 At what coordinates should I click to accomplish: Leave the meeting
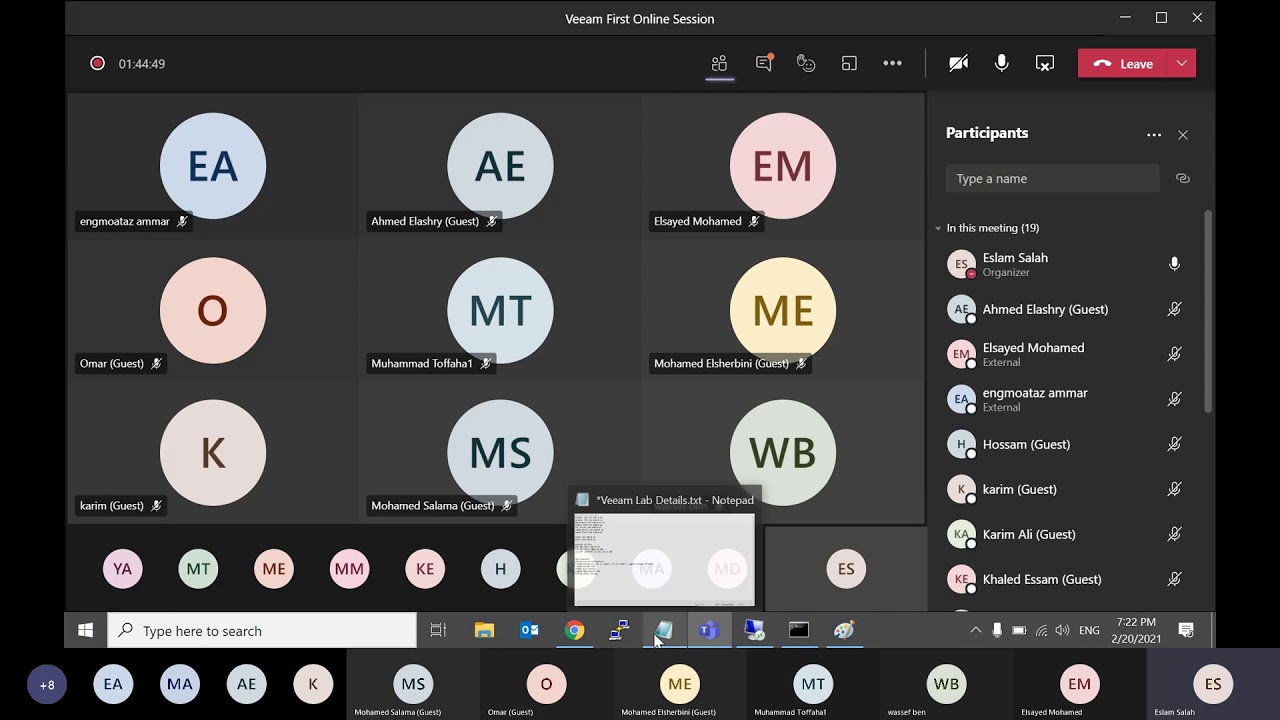(x=1124, y=63)
